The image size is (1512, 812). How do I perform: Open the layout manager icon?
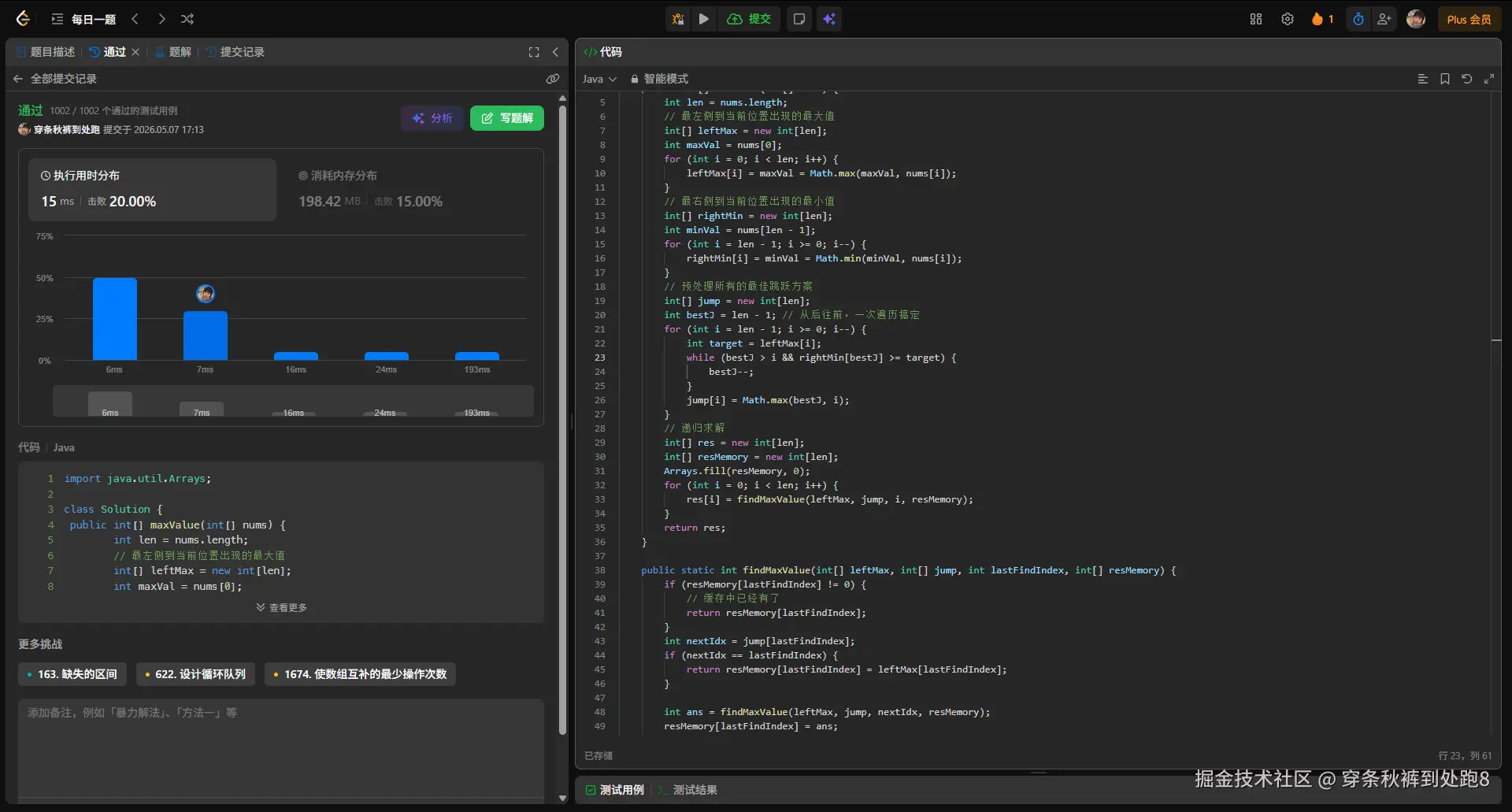pyautogui.click(x=1256, y=19)
